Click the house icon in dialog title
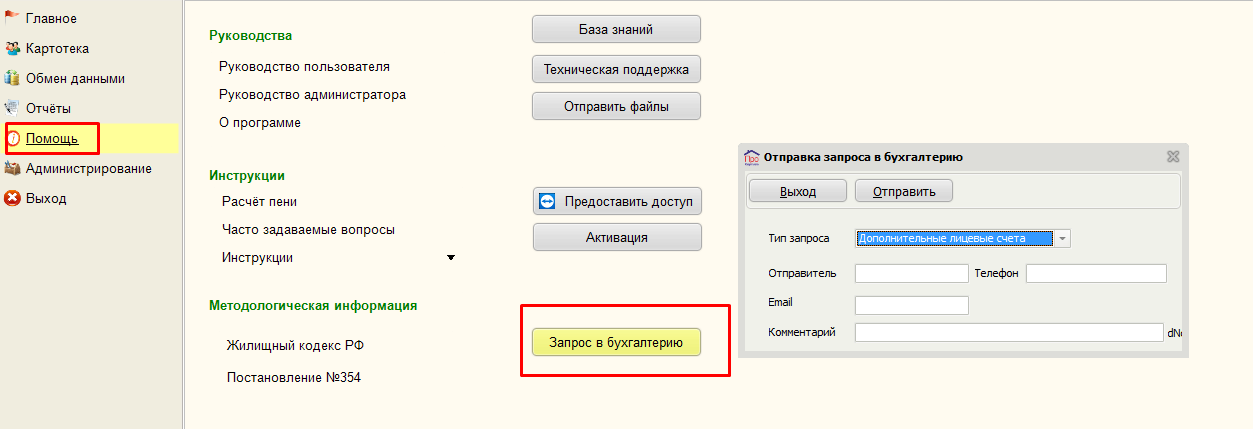The image size is (1253, 429). 752,157
